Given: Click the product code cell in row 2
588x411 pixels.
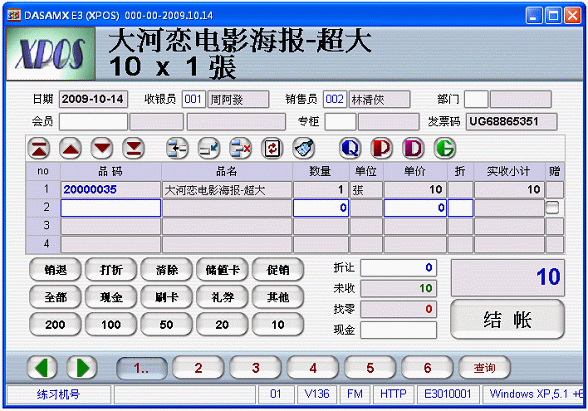Looking at the screenshot, I should click(111, 208).
